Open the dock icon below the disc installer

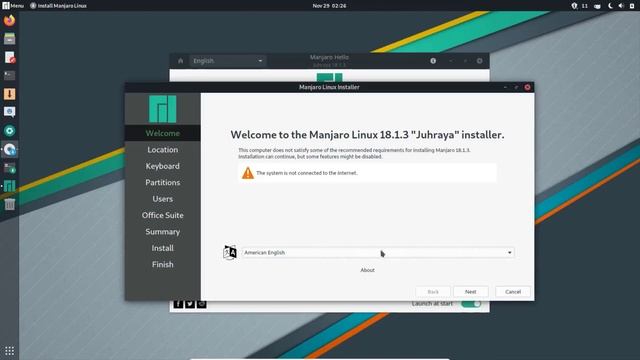tap(9, 168)
